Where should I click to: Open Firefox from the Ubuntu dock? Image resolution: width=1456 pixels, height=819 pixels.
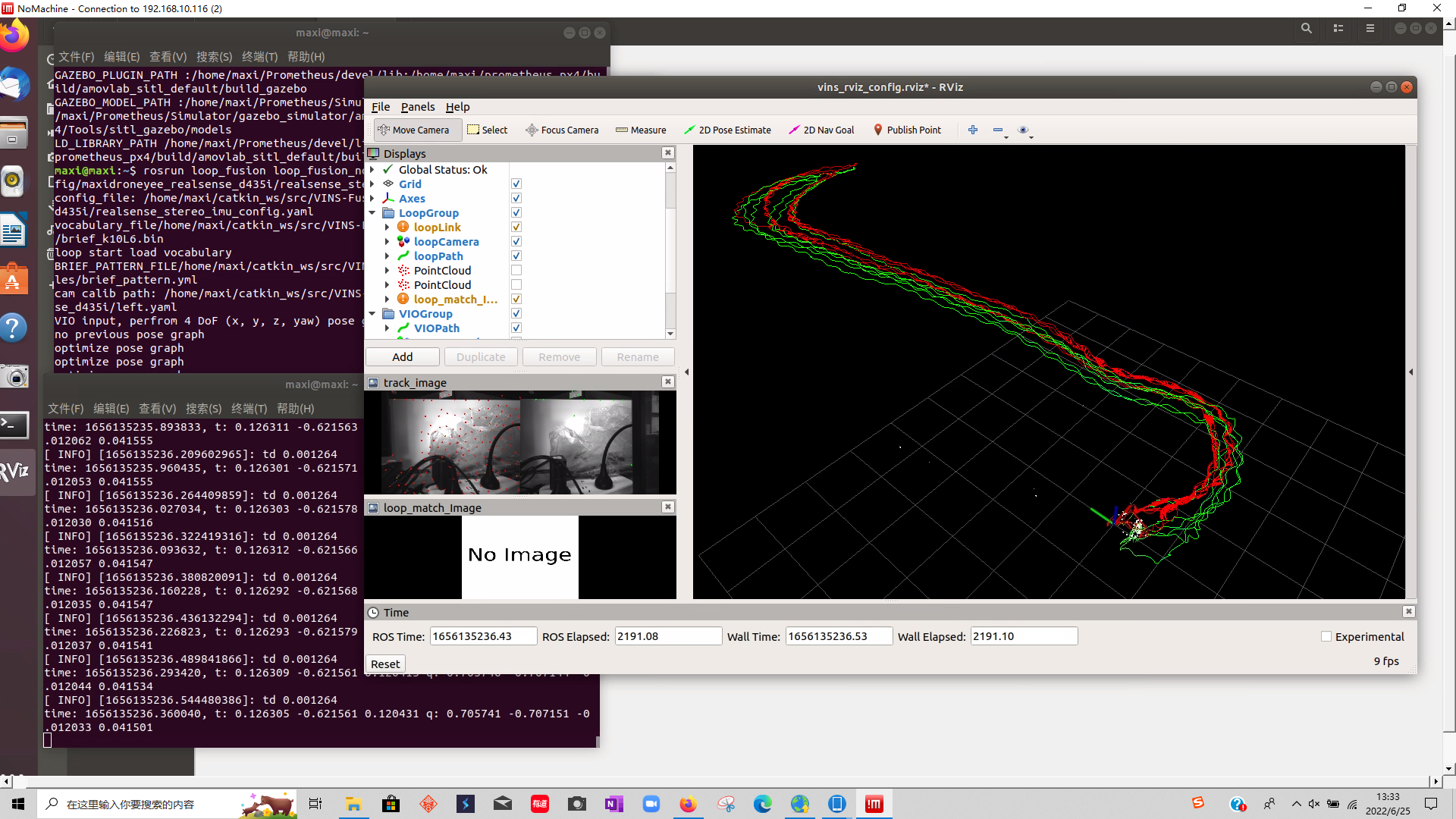tap(14, 36)
